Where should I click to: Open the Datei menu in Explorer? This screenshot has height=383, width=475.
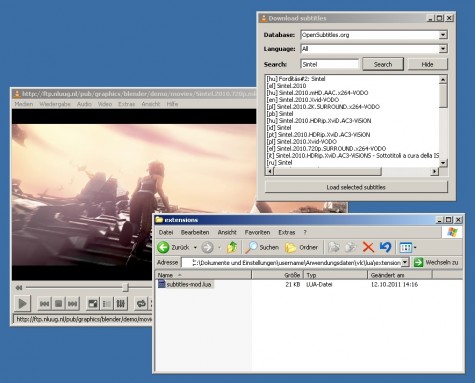166,232
